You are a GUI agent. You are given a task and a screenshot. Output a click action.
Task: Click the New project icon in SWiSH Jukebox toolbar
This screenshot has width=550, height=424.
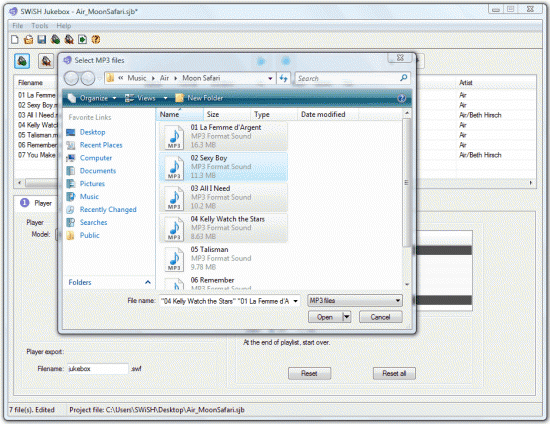click(14, 40)
